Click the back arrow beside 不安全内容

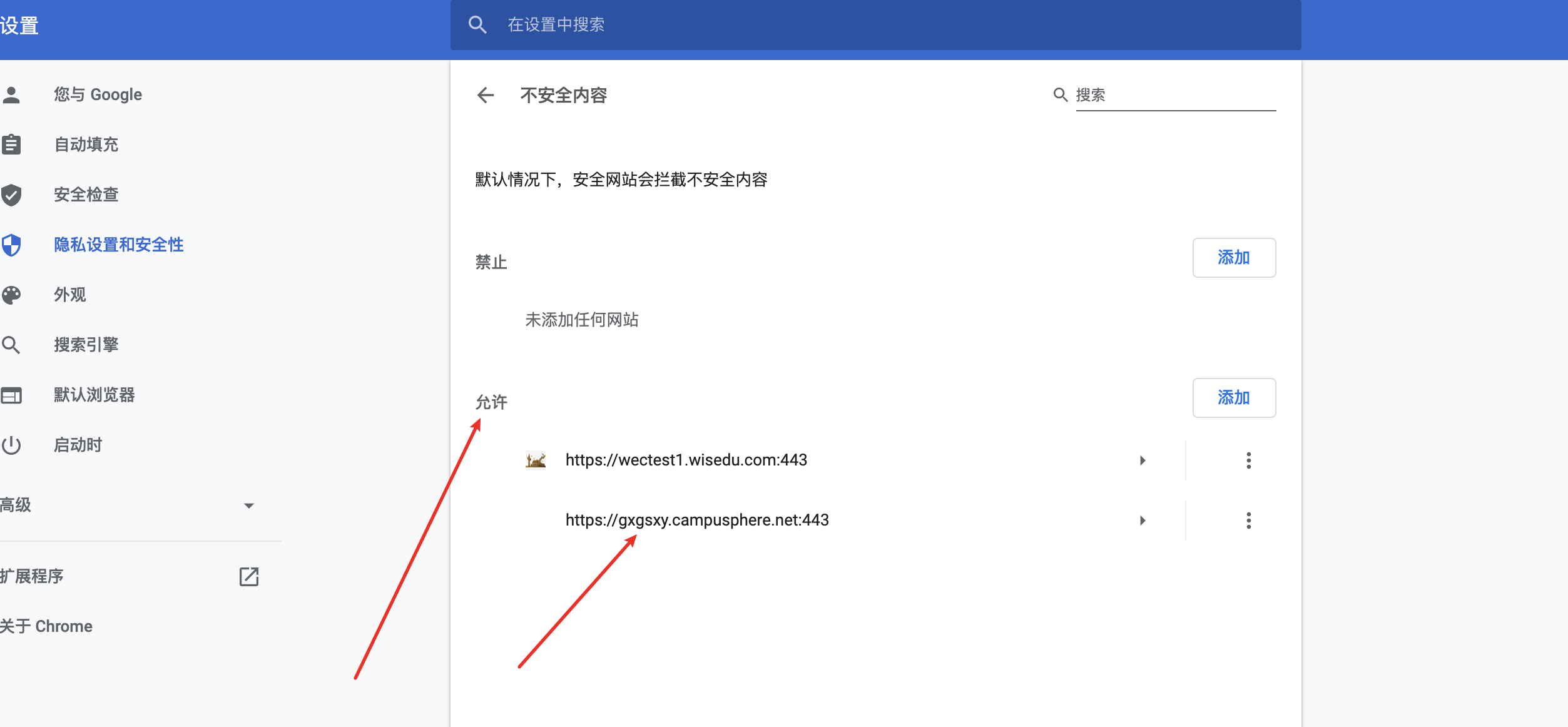[486, 95]
